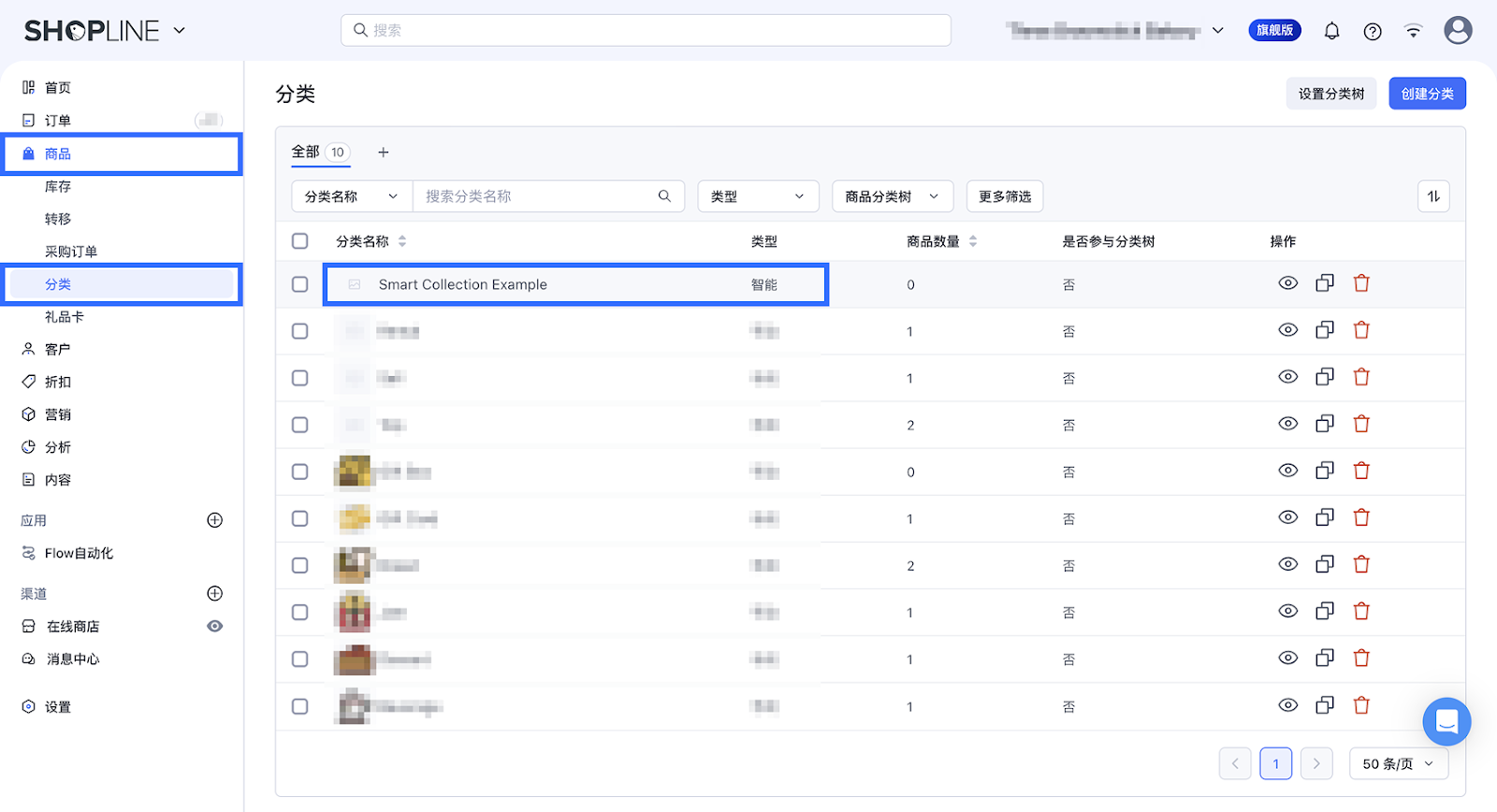Image resolution: width=1497 pixels, height=812 pixels.
Task: Click the 设置分类树 button
Action: (x=1330, y=94)
